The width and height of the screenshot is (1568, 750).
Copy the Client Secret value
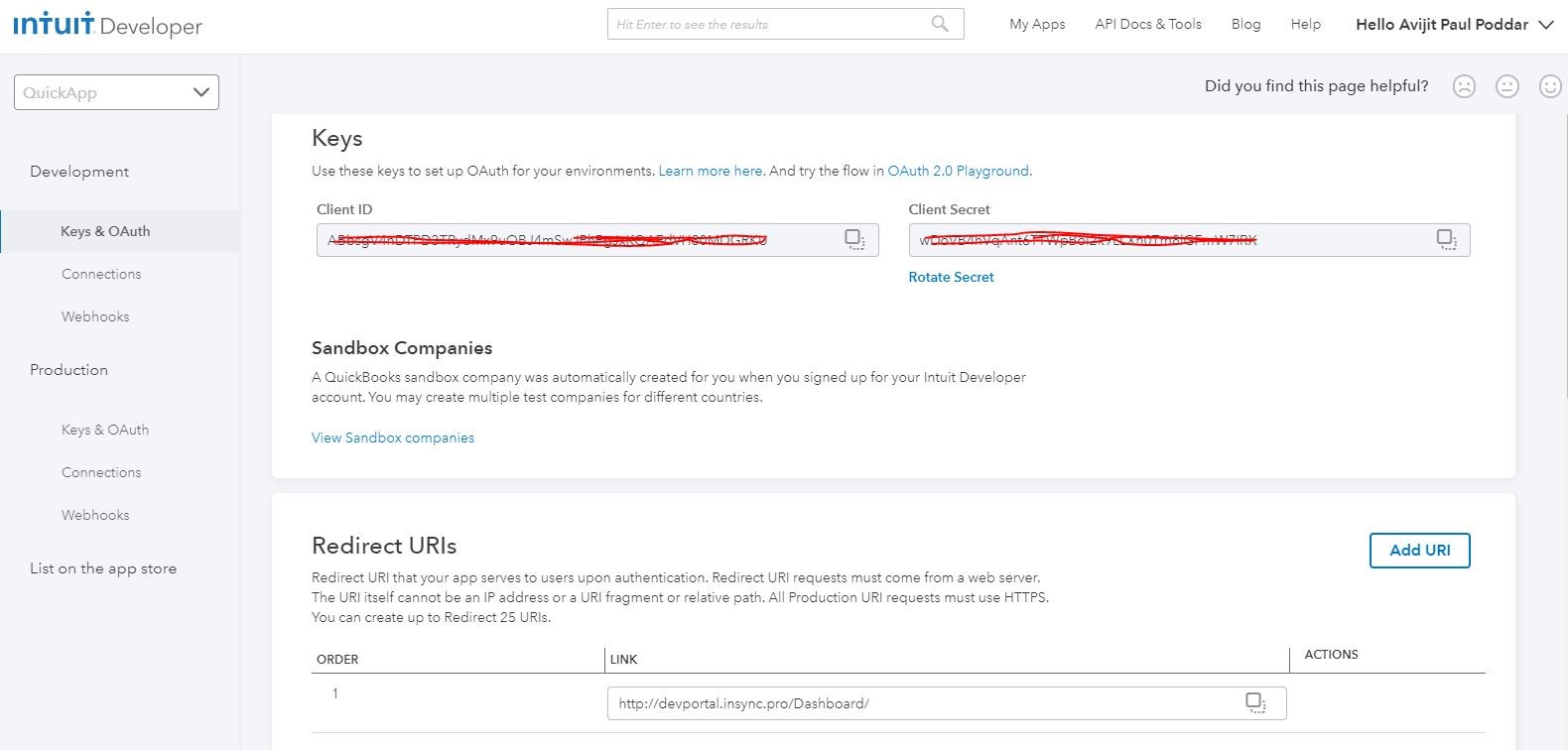tap(1447, 239)
